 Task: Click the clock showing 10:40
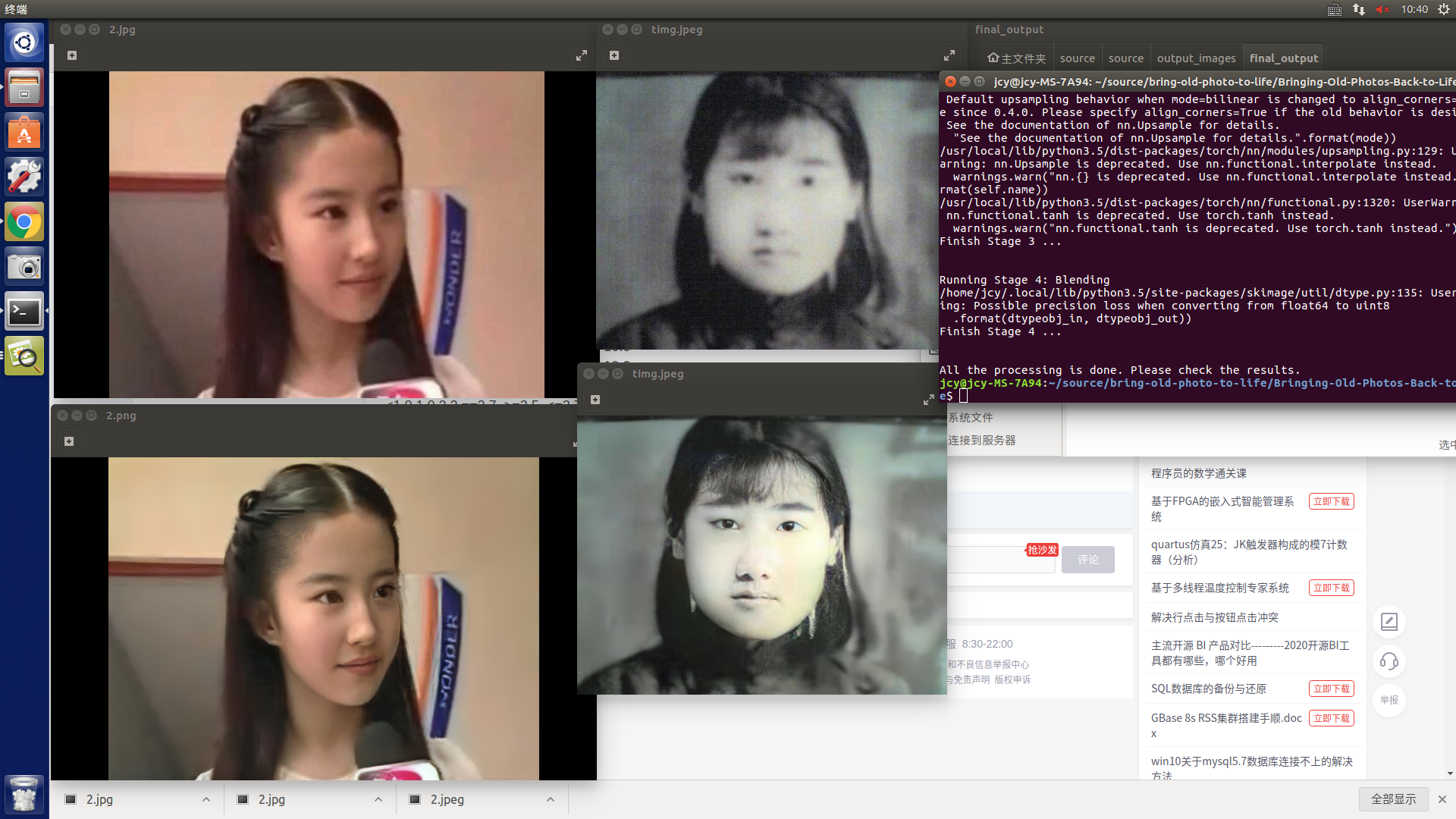[x=1414, y=9]
